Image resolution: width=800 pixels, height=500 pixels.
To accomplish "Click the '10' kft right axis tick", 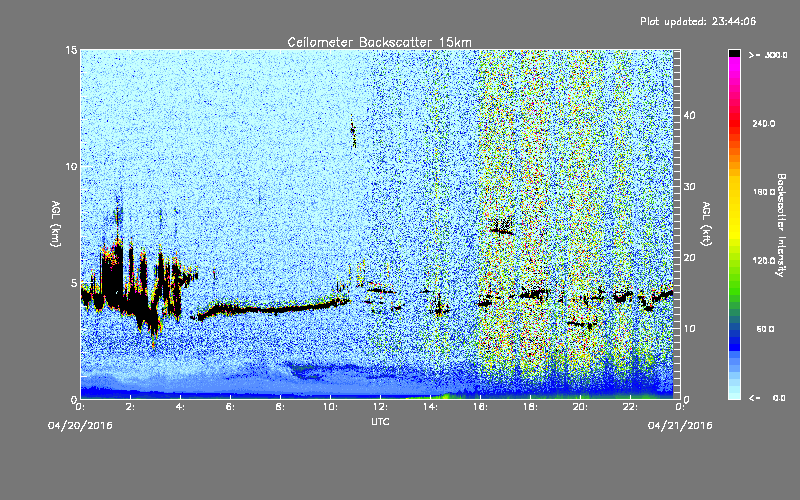I will 689,328.
